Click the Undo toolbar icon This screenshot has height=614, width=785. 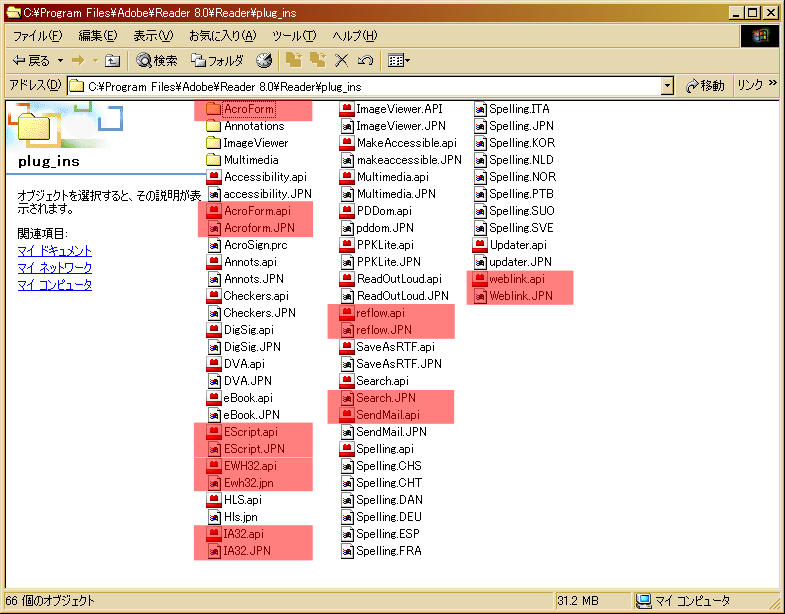click(x=365, y=61)
